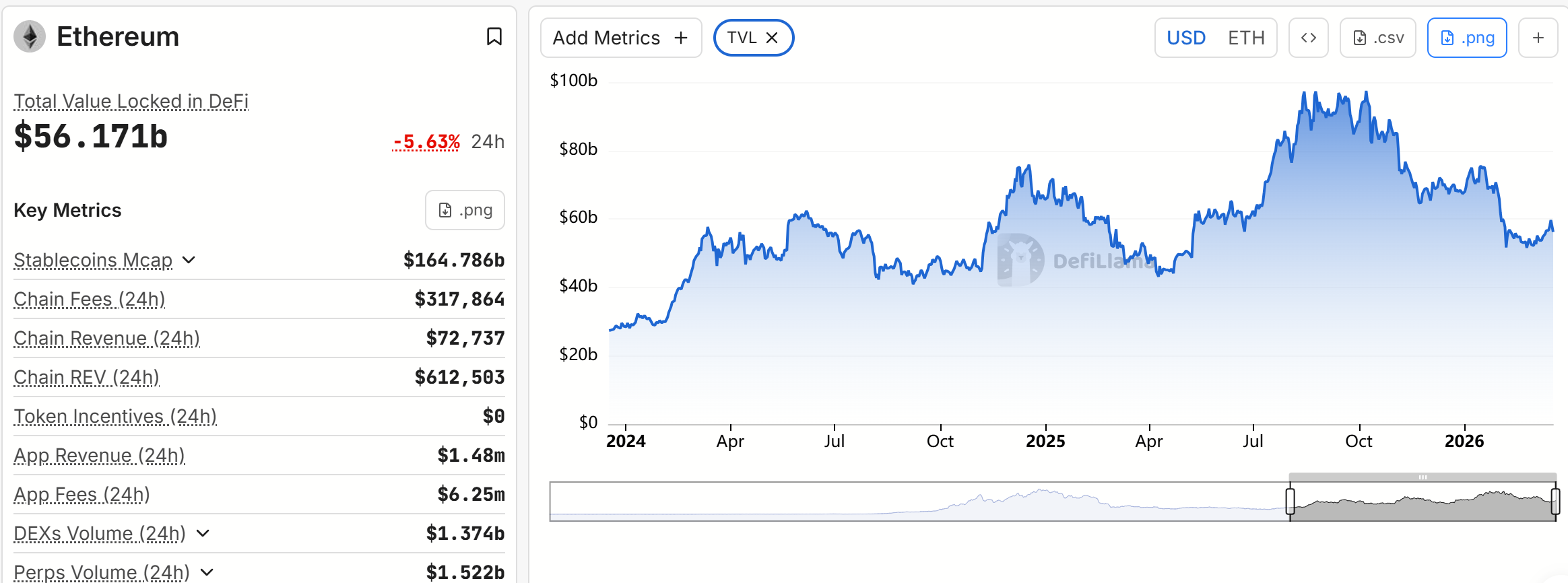This screenshot has height=583, width=1568.
Task: Download Key Metrics as .png
Action: click(x=465, y=210)
